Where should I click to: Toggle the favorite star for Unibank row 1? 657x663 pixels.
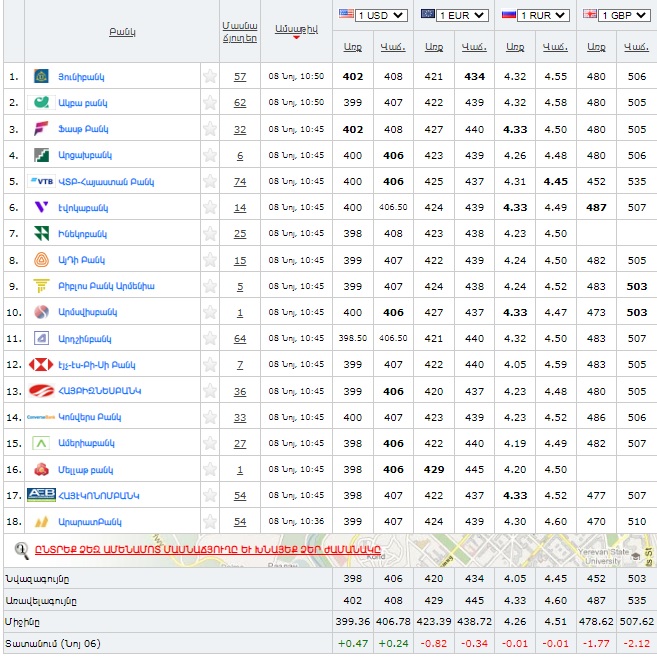pos(210,76)
